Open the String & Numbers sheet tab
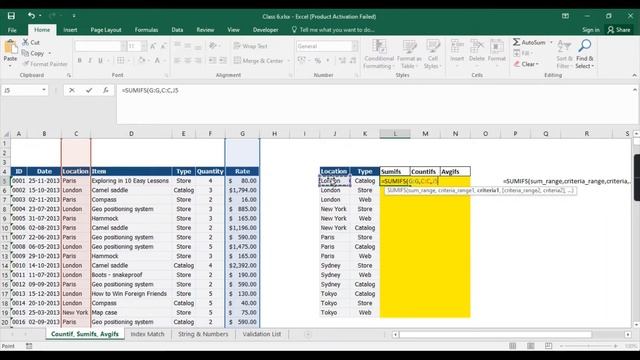 [203, 334]
